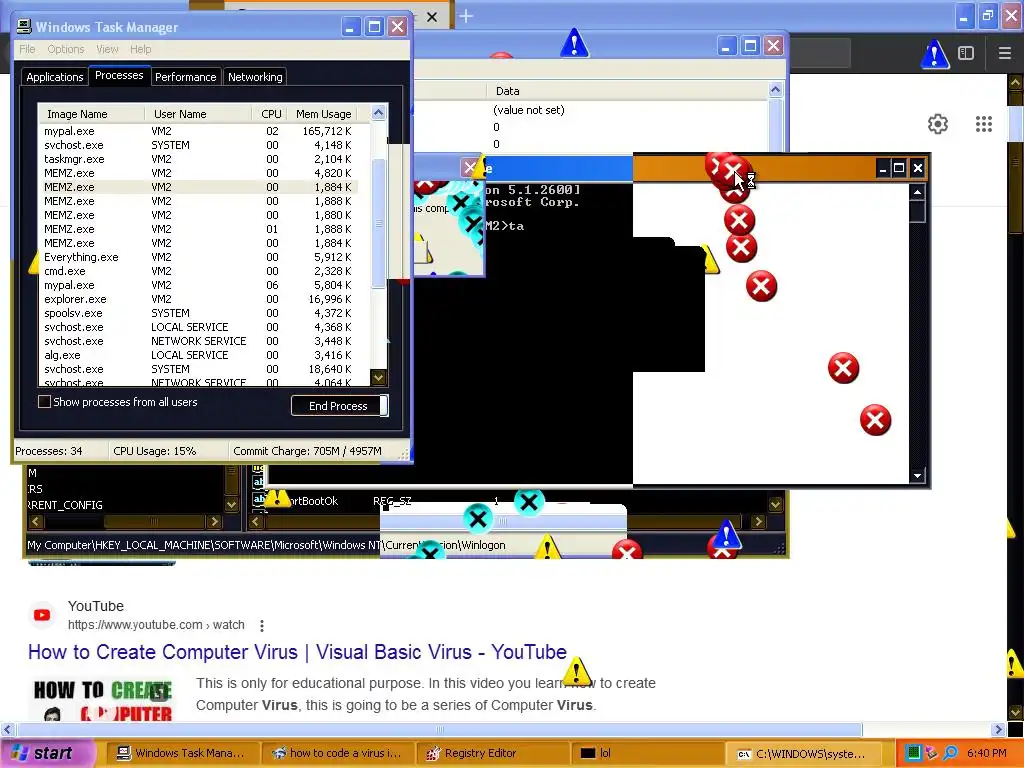This screenshot has width=1024, height=768.
Task: Switch to 'how to code a virus' taskbar item
Action: click(337, 753)
